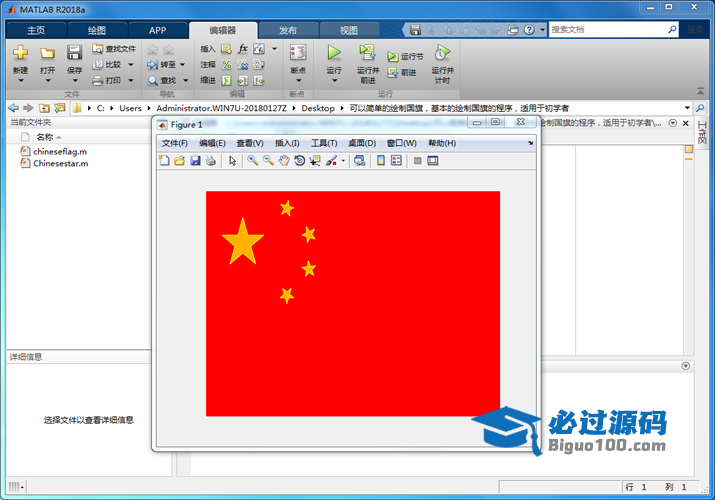Toggle the pan hand tool

[284, 160]
